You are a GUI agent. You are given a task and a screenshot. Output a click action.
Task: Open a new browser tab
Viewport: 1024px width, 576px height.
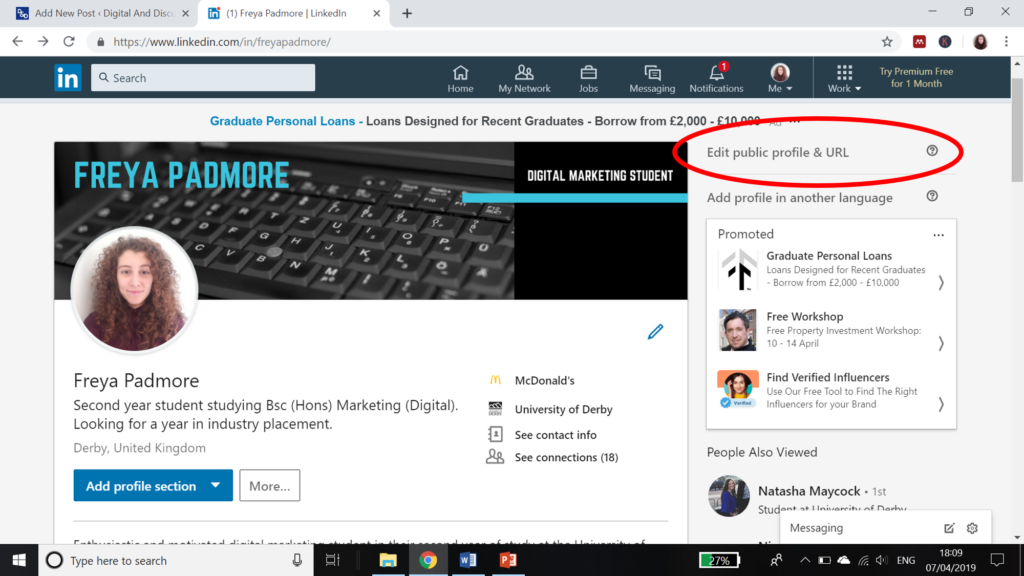(407, 13)
